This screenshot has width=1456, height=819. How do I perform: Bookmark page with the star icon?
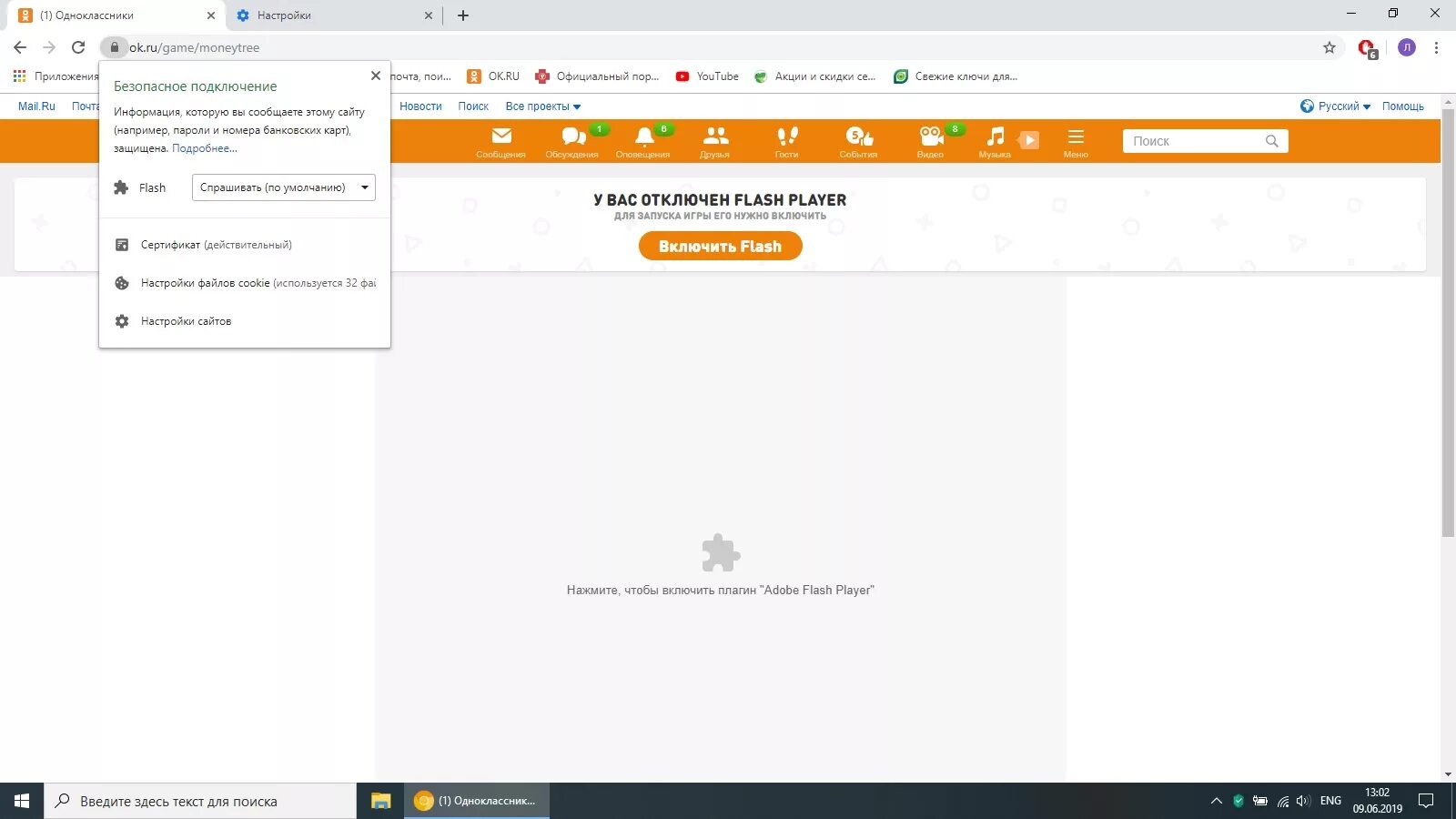1330,47
